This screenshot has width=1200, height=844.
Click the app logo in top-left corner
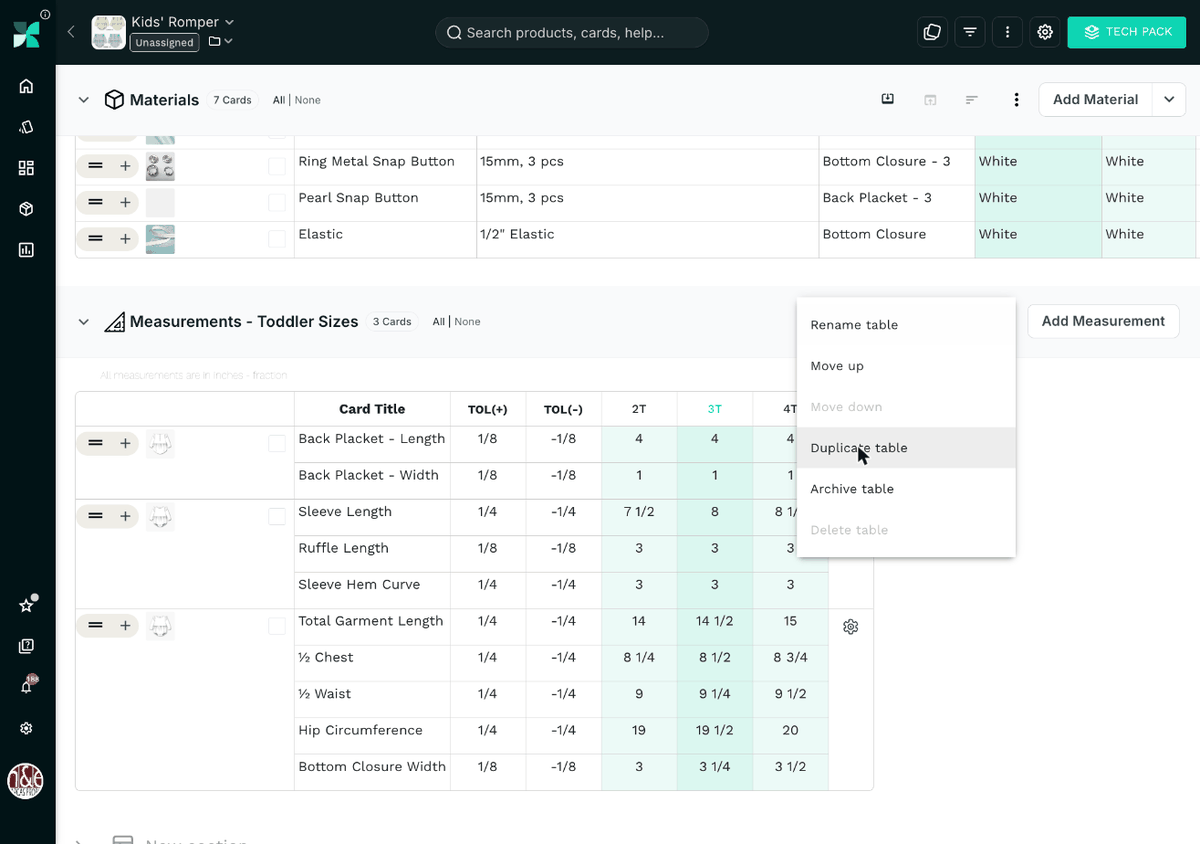click(x=26, y=33)
